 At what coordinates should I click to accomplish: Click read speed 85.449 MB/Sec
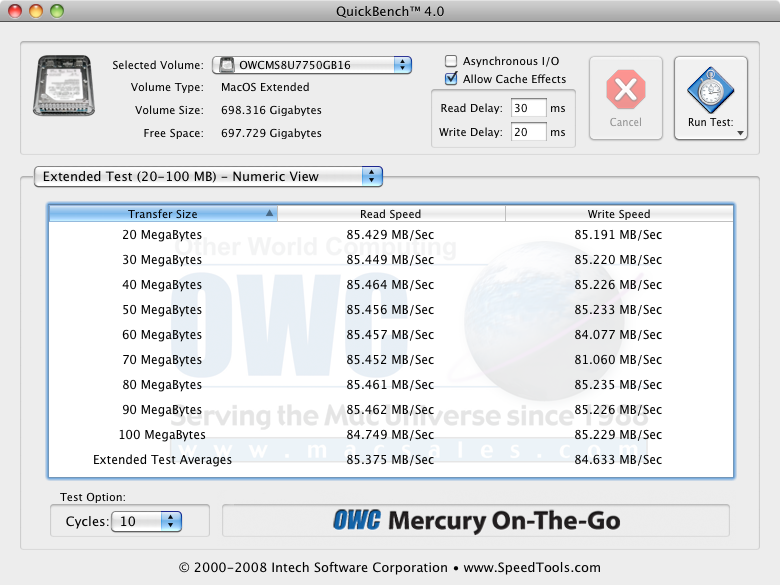(x=390, y=260)
